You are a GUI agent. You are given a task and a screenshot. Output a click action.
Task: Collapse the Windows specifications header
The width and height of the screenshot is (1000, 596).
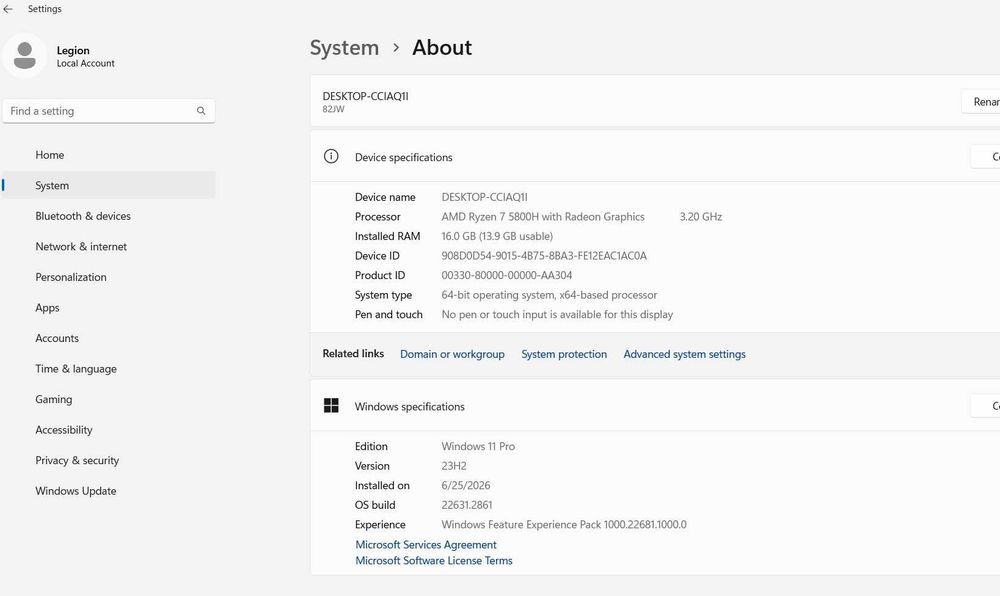pos(655,406)
